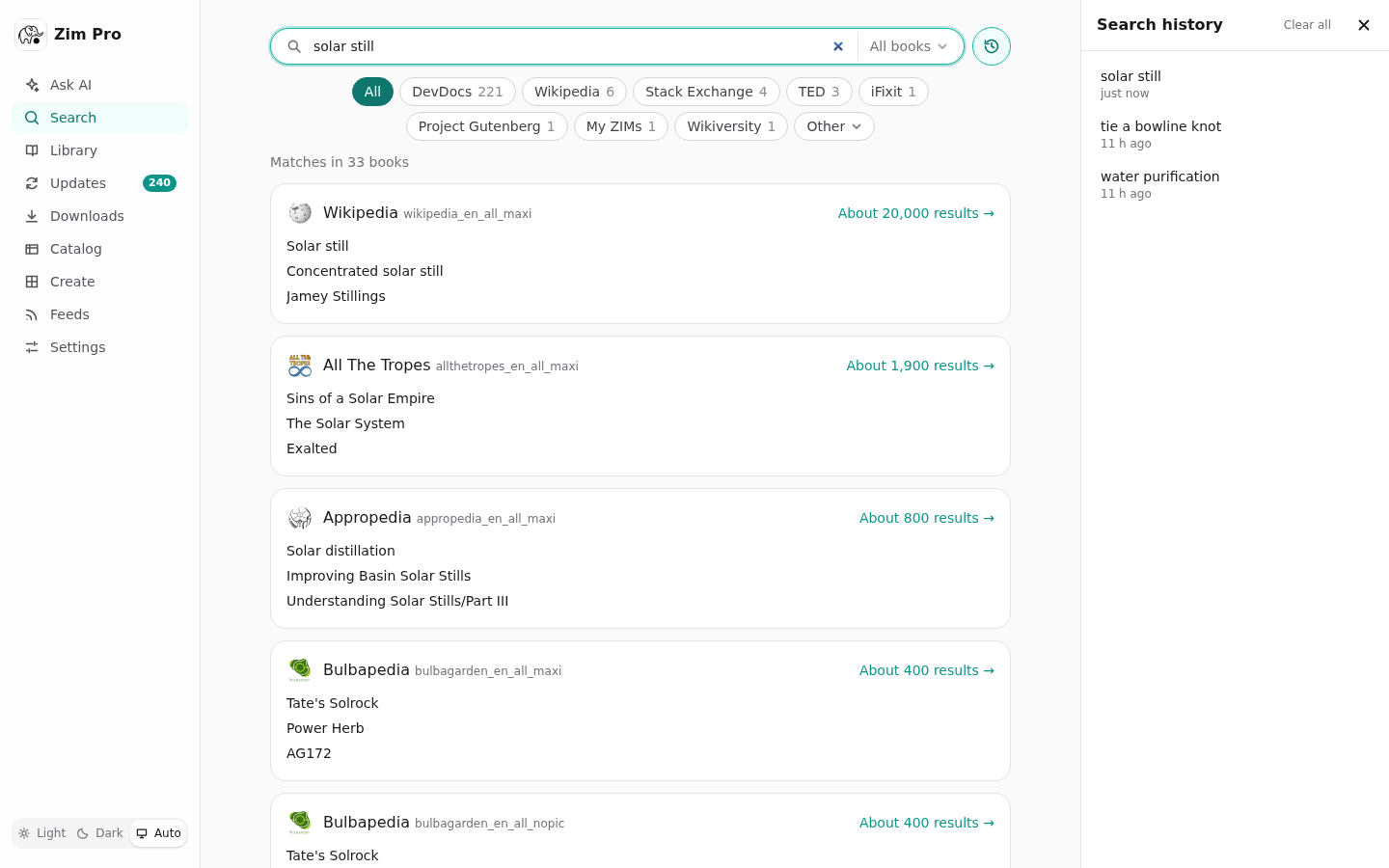Open the Library page
Image resolution: width=1389 pixels, height=868 pixels.
coord(100,150)
